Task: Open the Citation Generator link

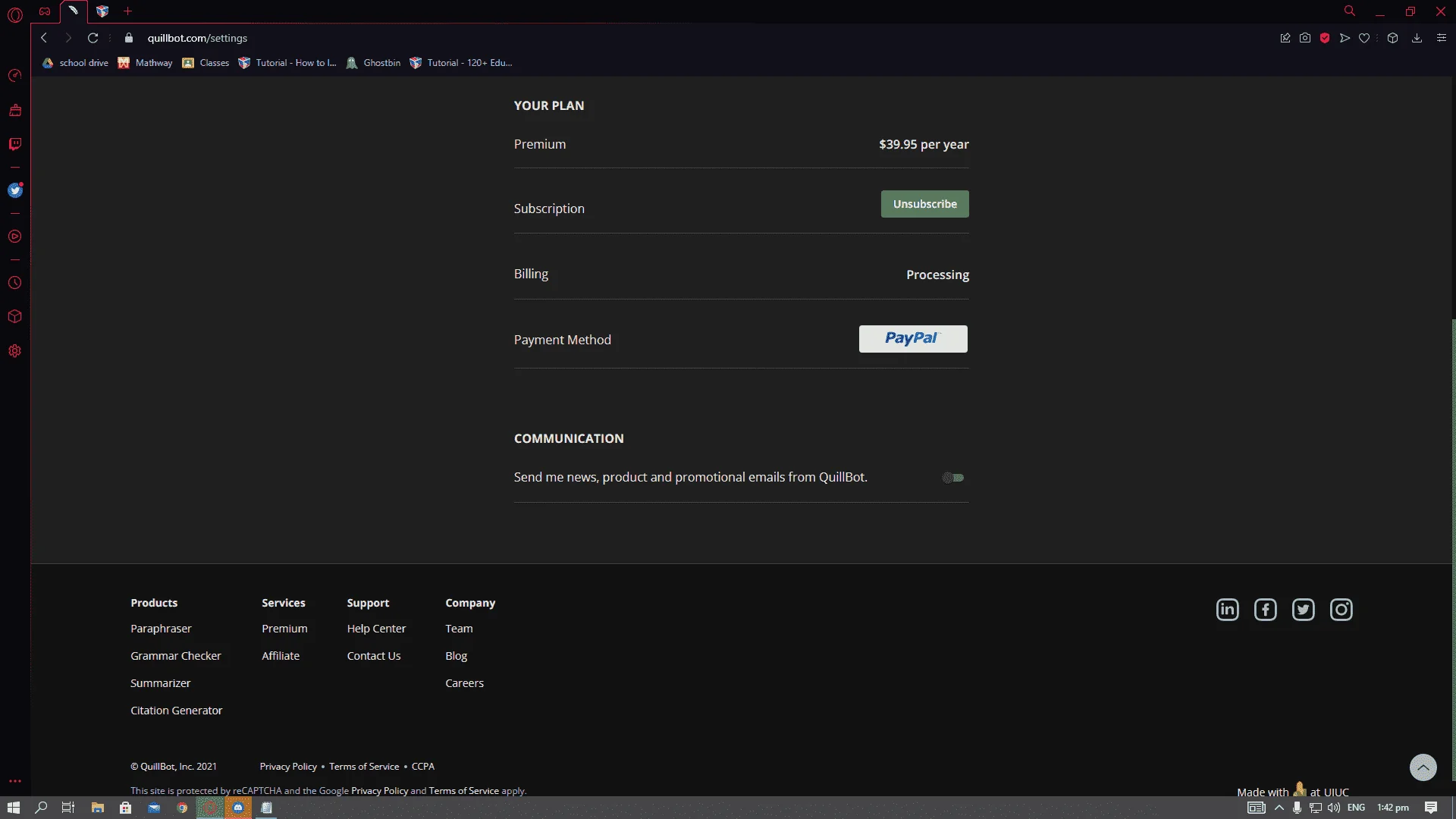Action: click(177, 711)
